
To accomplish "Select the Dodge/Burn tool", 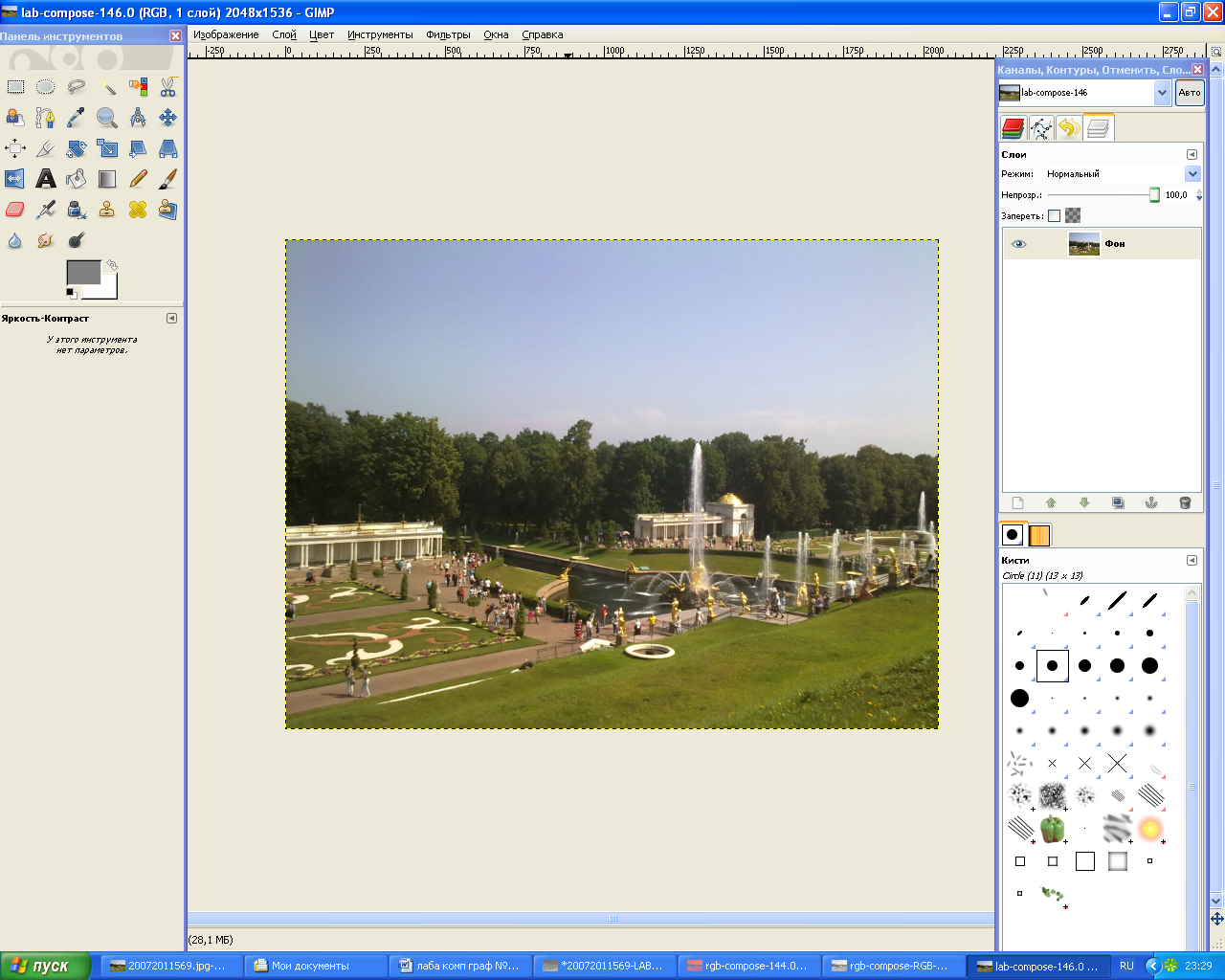I will click(x=76, y=240).
